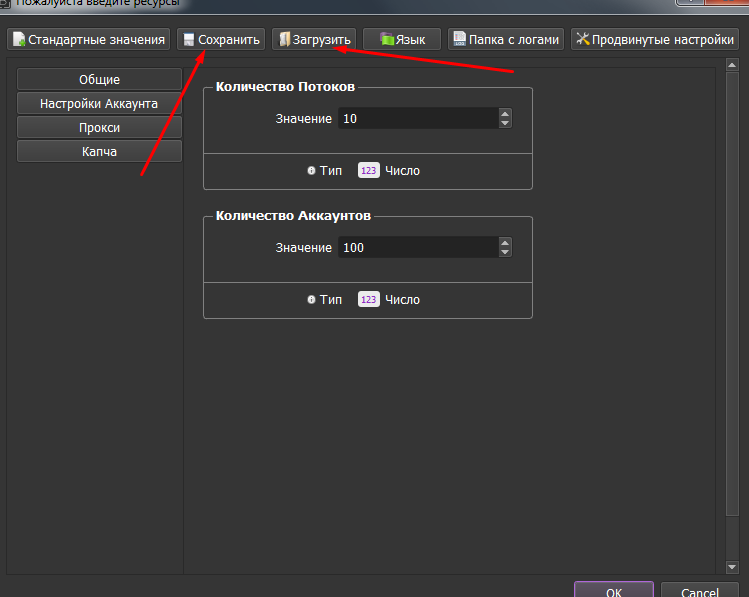Open Продвинутые настройки advanced settings
The width and height of the screenshot is (749, 597).
click(655, 40)
